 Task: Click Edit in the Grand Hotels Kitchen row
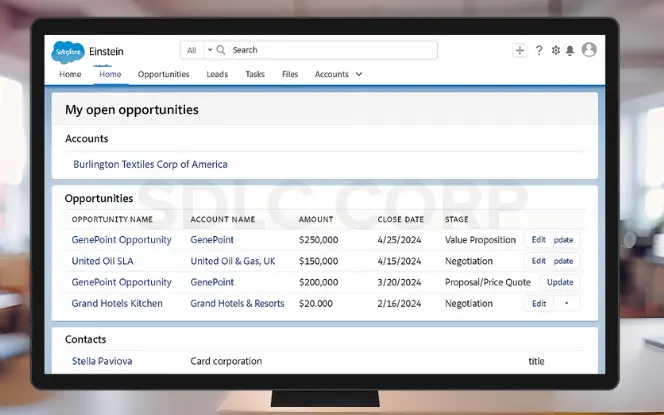click(x=539, y=303)
